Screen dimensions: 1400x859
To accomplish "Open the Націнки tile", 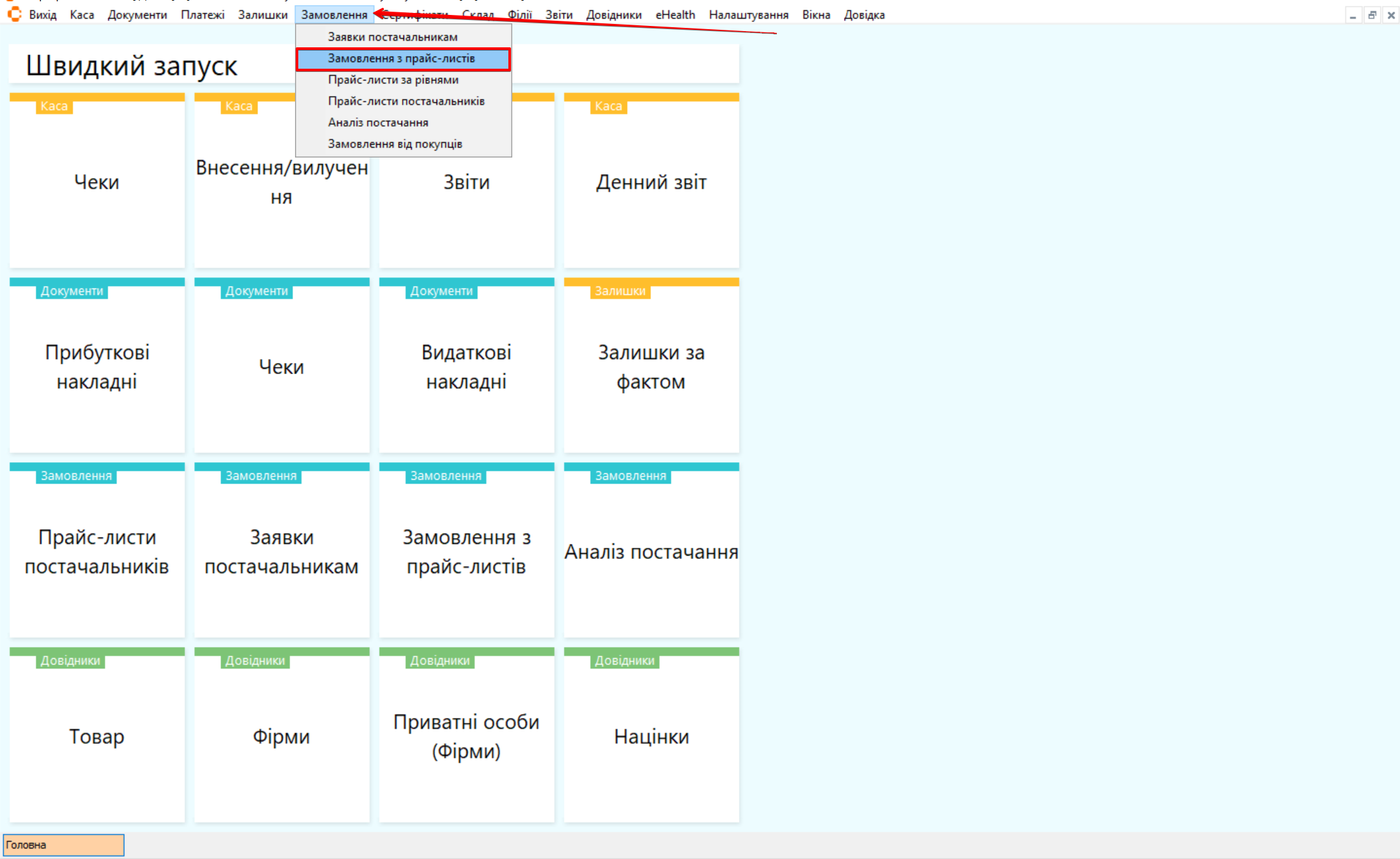I will tap(651, 736).
